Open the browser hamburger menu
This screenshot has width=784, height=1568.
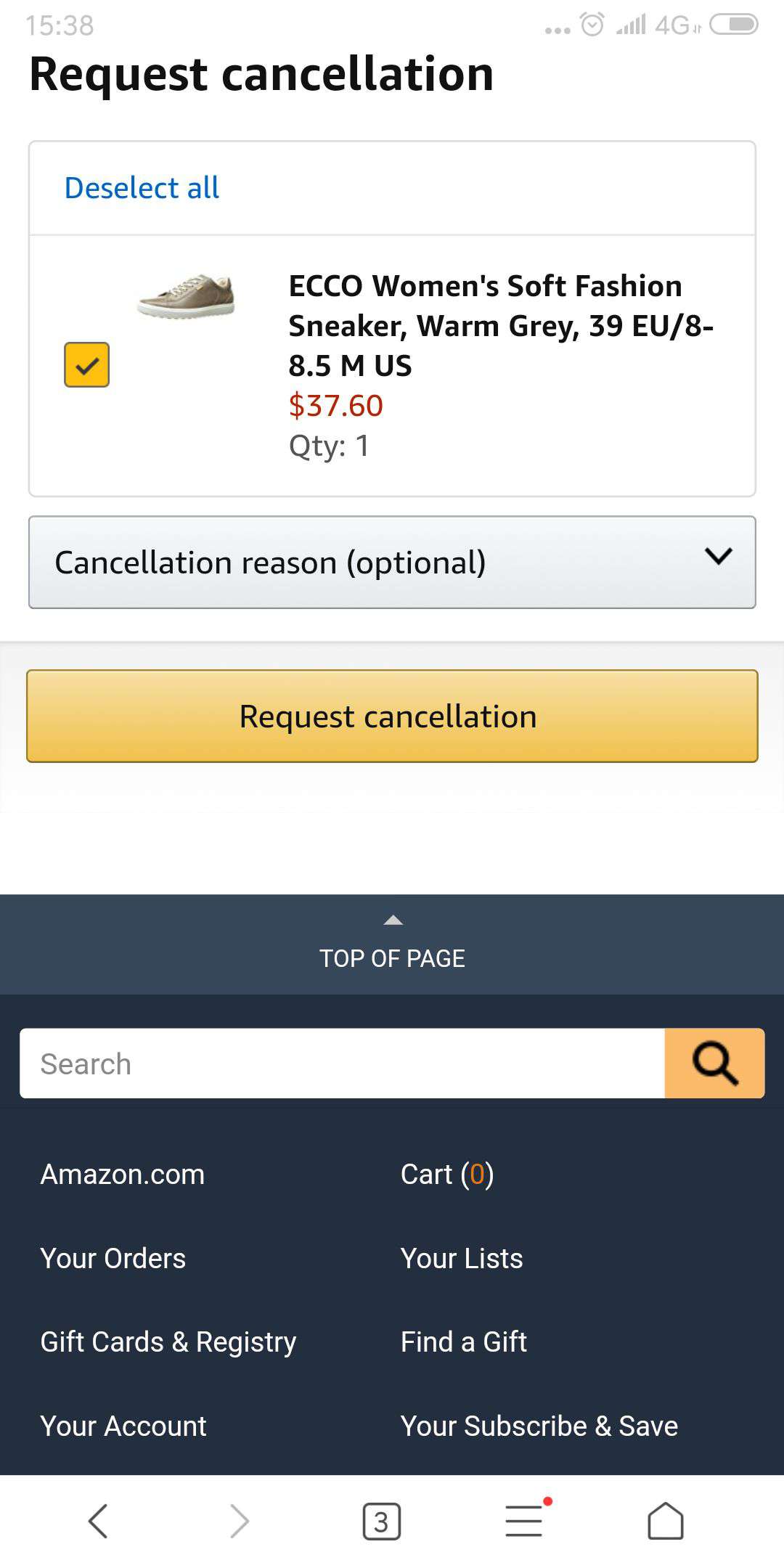pyautogui.click(x=524, y=1521)
